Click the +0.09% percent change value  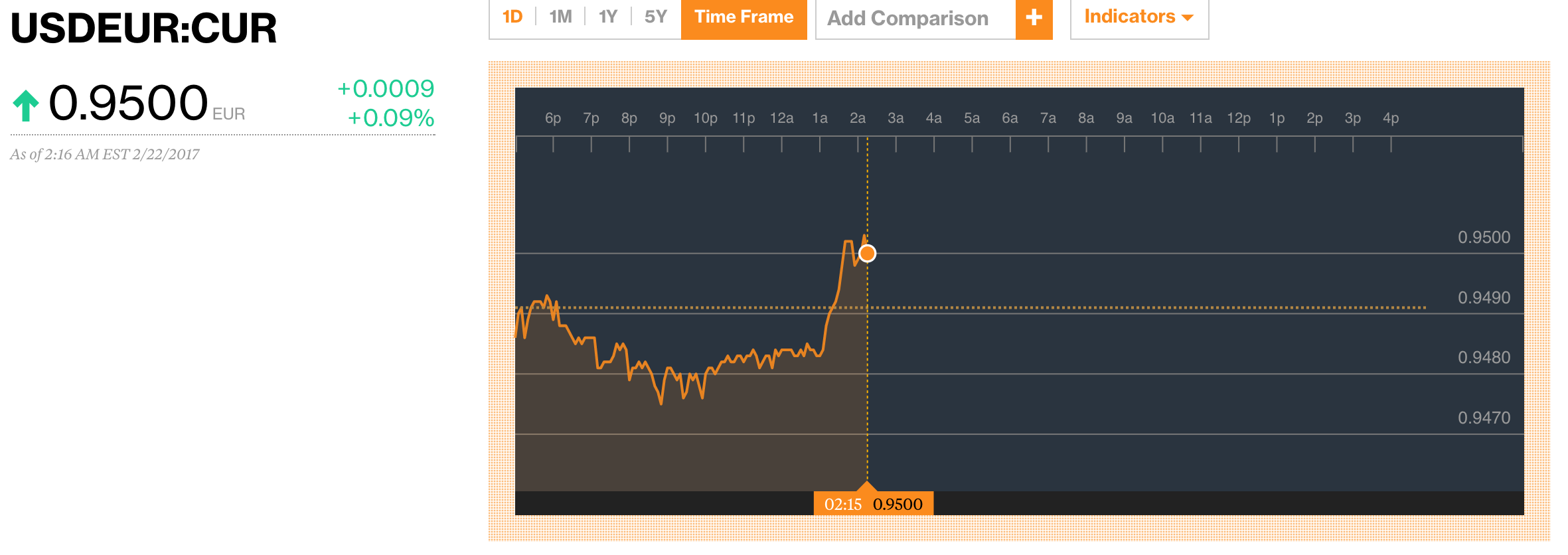click(391, 118)
